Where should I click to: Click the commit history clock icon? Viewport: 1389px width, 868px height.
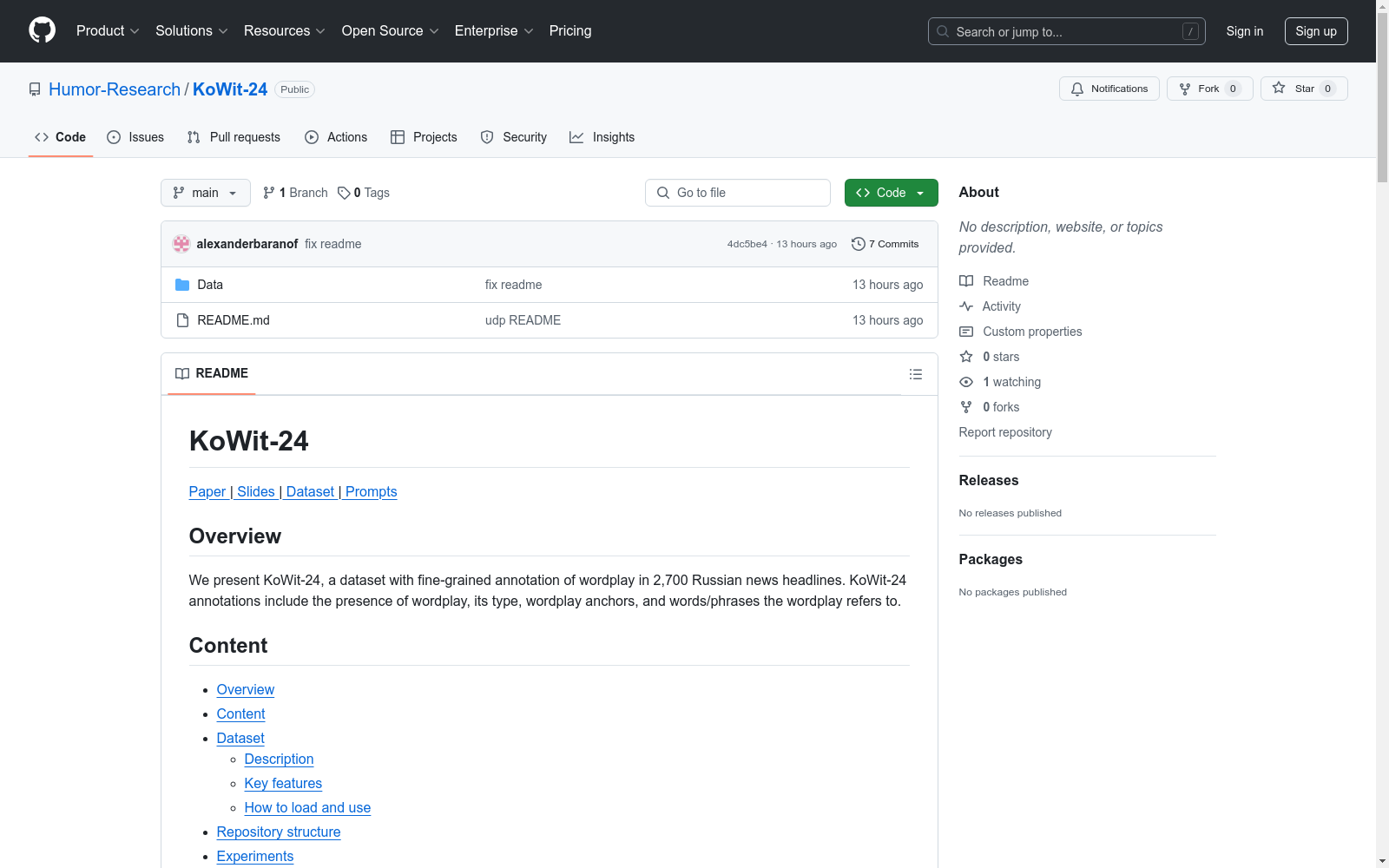pyautogui.click(x=859, y=244)
